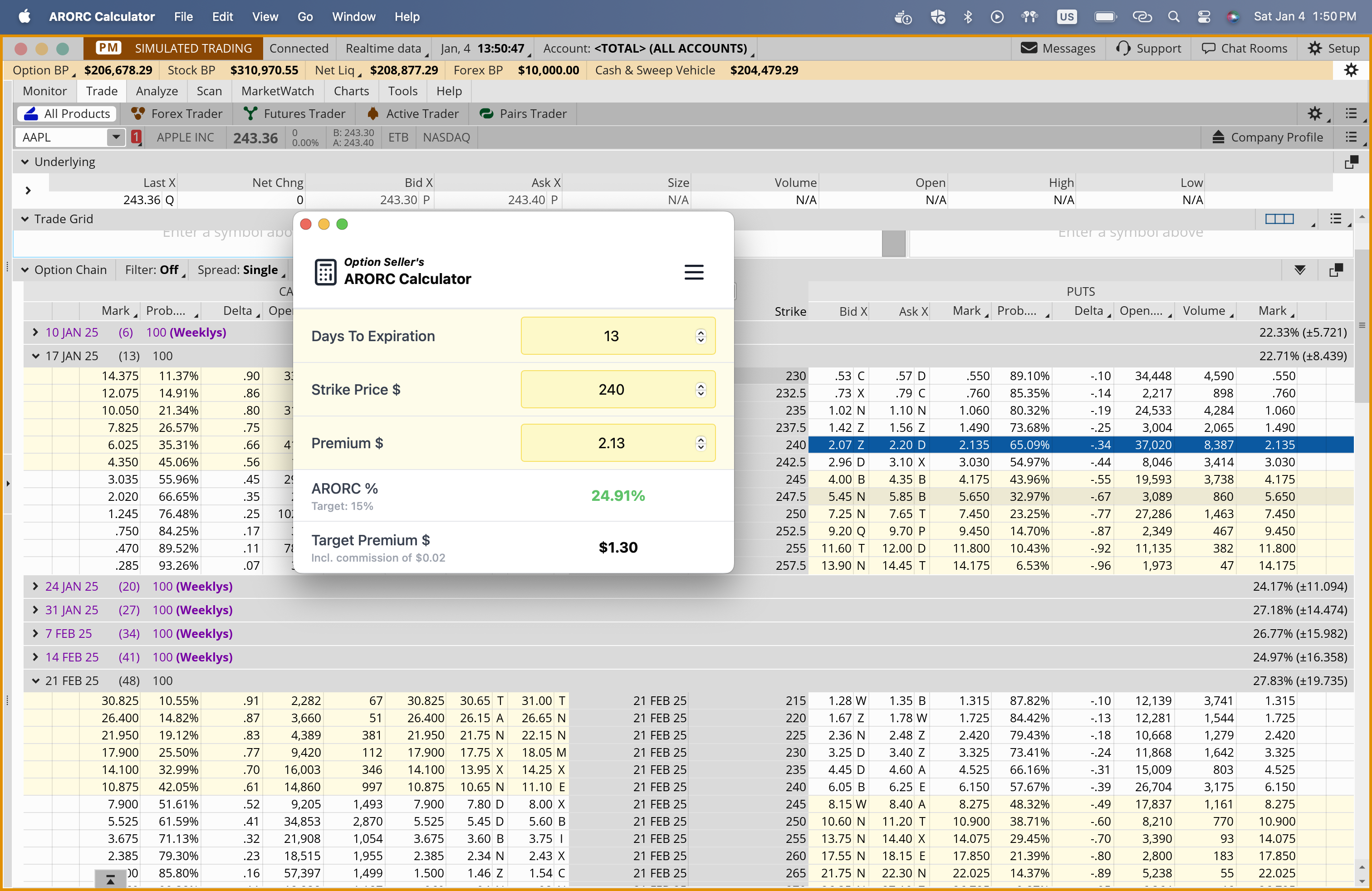This screenshot has width=1372, height=891.
Task: Open the Messages envelope
Action: 1058,49
